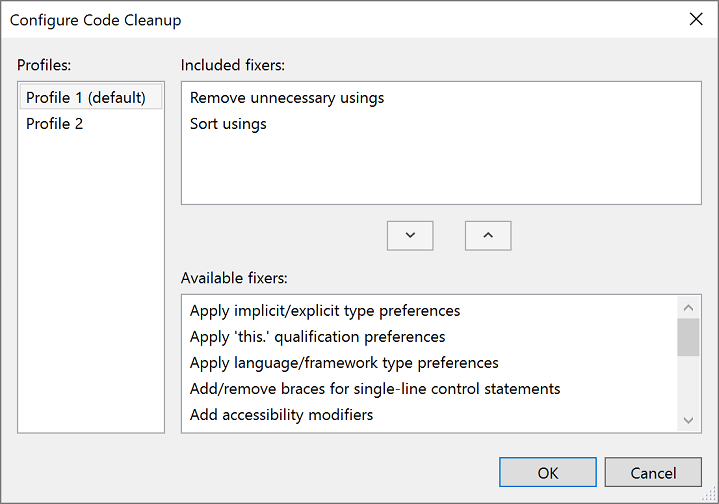The width and height of the screenshot is (719, 504).
Task: Select 'Apply language/framework type preferences'
Action: (344, 363)
